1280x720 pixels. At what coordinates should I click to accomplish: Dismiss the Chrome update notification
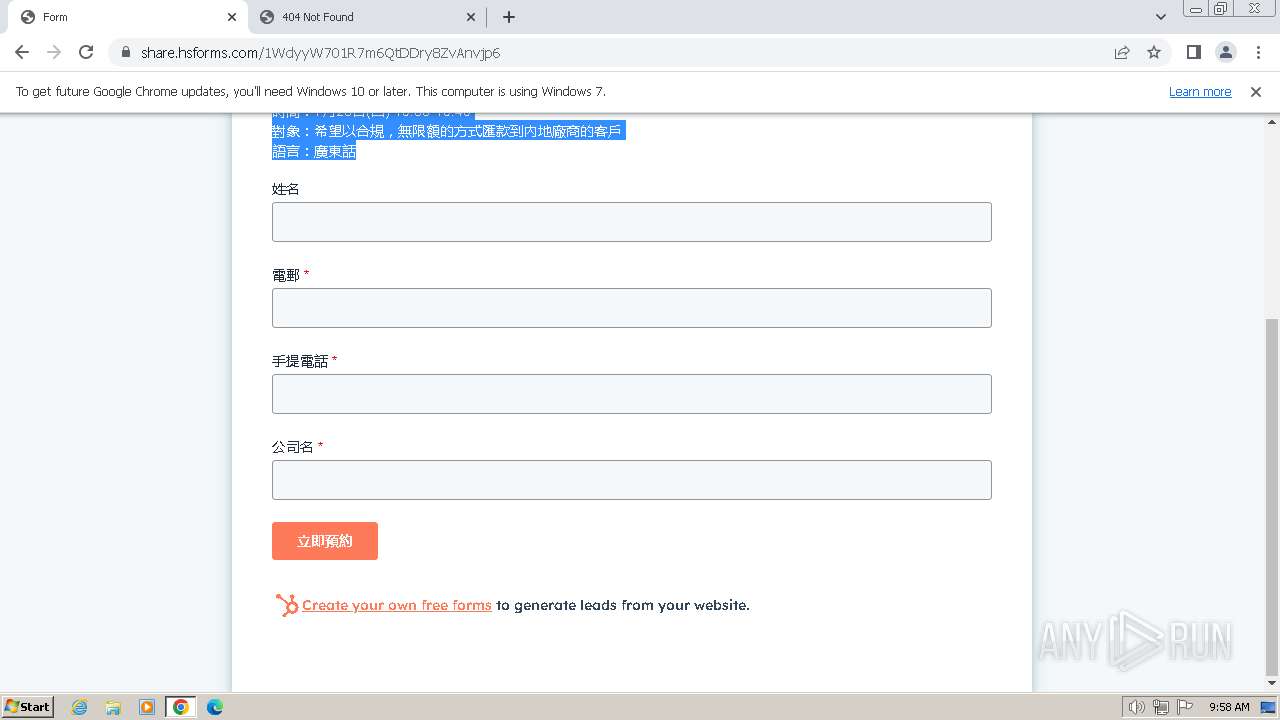click(1256, 92)
